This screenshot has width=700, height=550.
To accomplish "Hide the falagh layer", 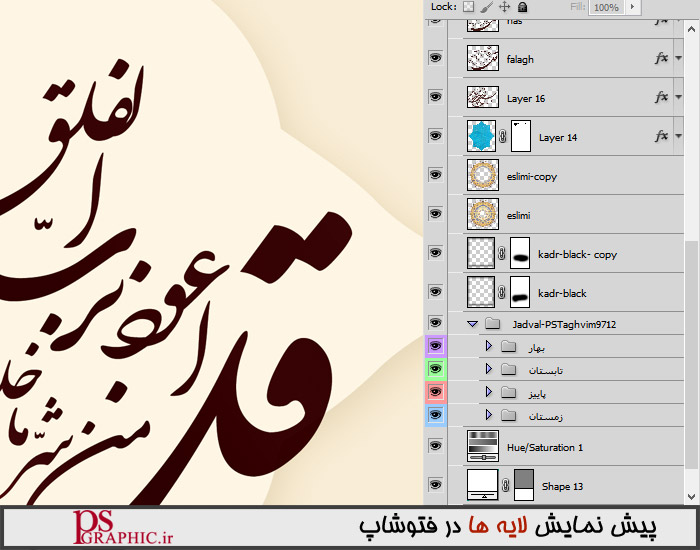I will (x=435, y=59).
